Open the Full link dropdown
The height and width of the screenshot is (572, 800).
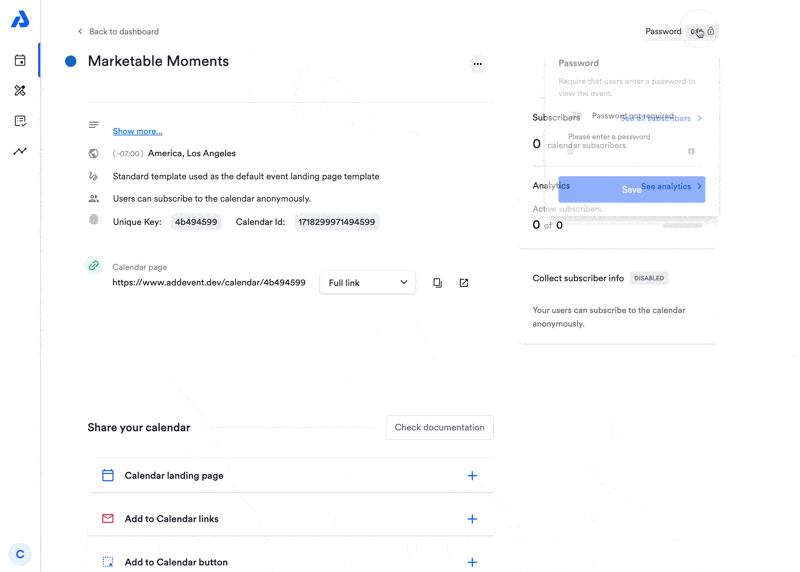coord(367,283)
